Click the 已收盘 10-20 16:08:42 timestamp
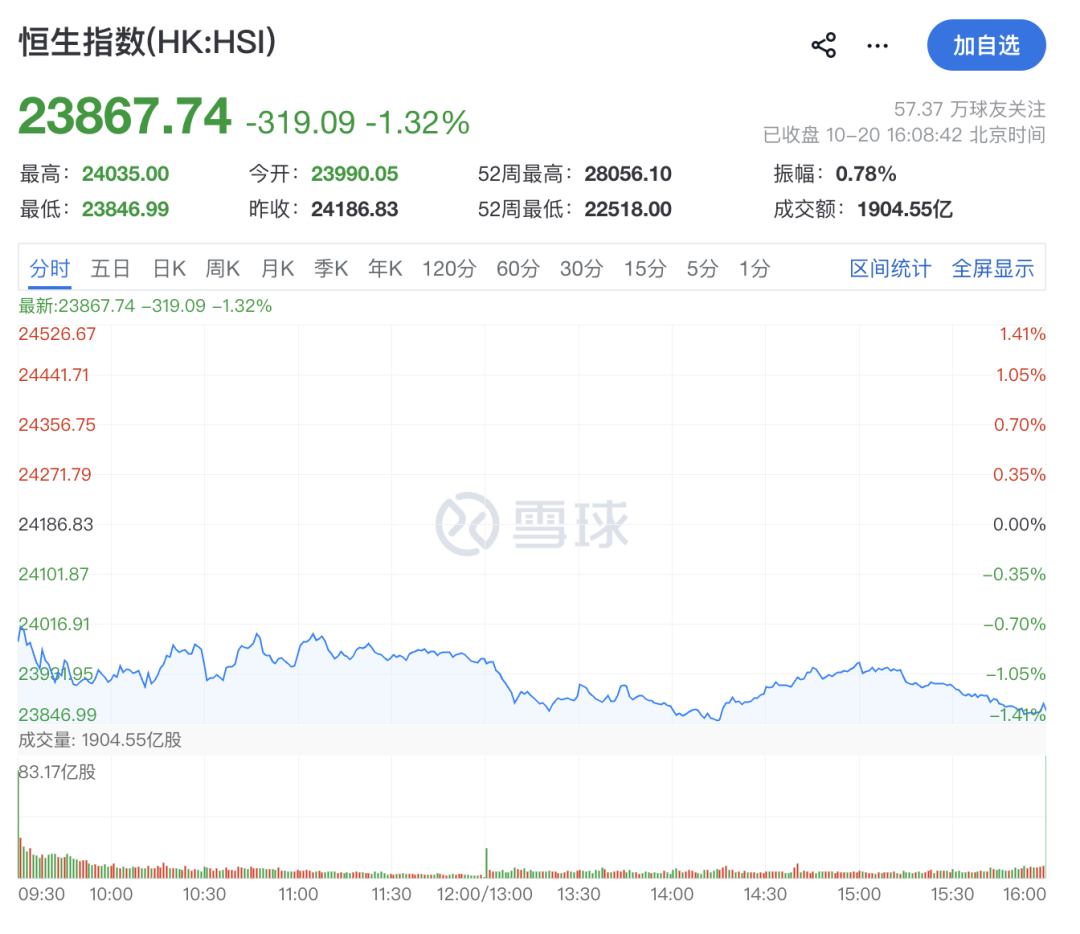Viewport: 1080px width, 934px height. [x=904, y=134]
